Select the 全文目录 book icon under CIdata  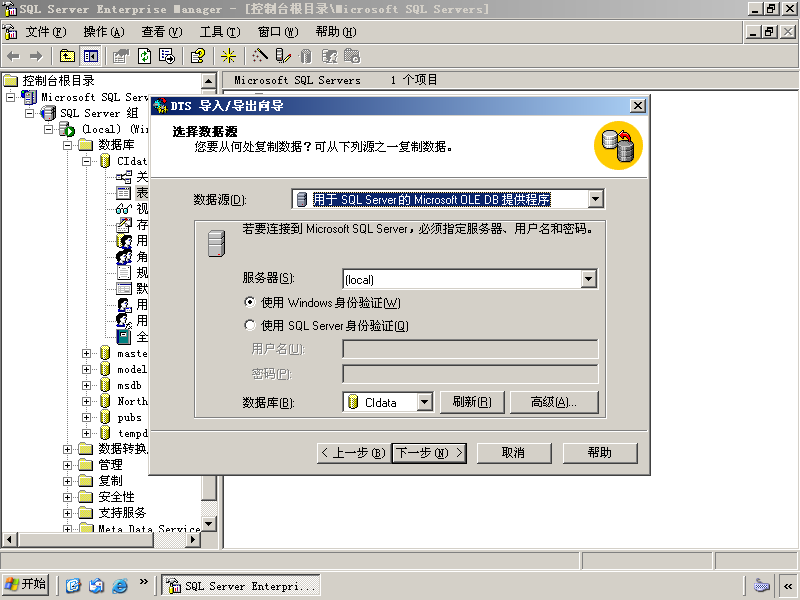click(123, 337)
